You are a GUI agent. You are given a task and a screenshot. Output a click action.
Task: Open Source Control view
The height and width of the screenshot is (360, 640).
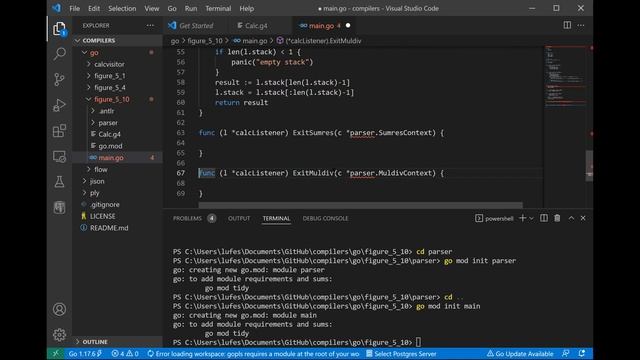coord(59,79)
